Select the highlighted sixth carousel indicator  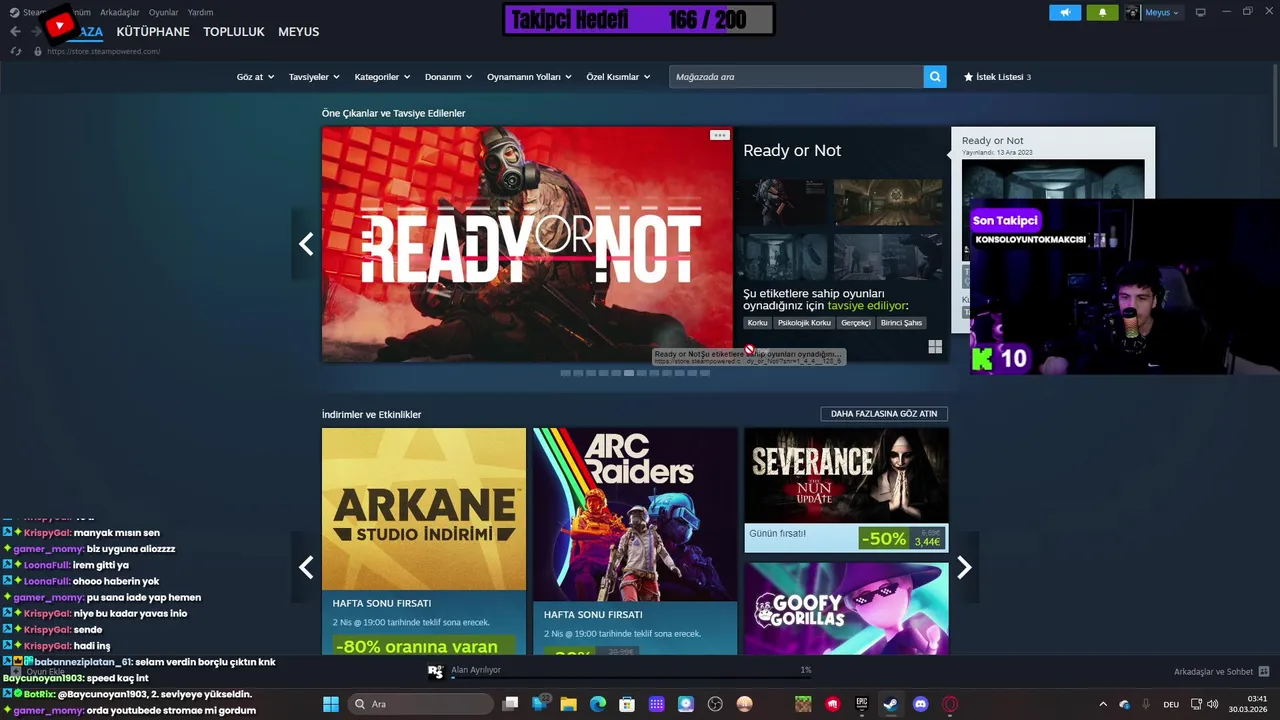(x=628, y=373)
